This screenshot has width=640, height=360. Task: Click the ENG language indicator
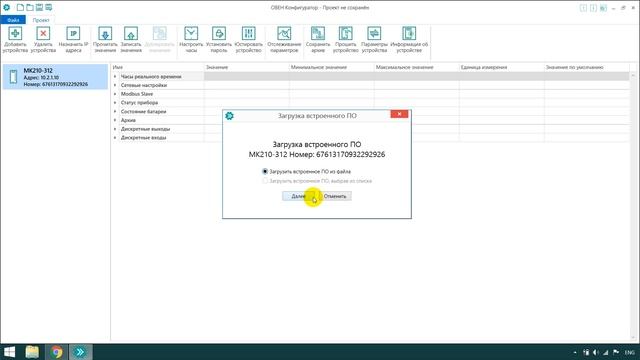629,352
